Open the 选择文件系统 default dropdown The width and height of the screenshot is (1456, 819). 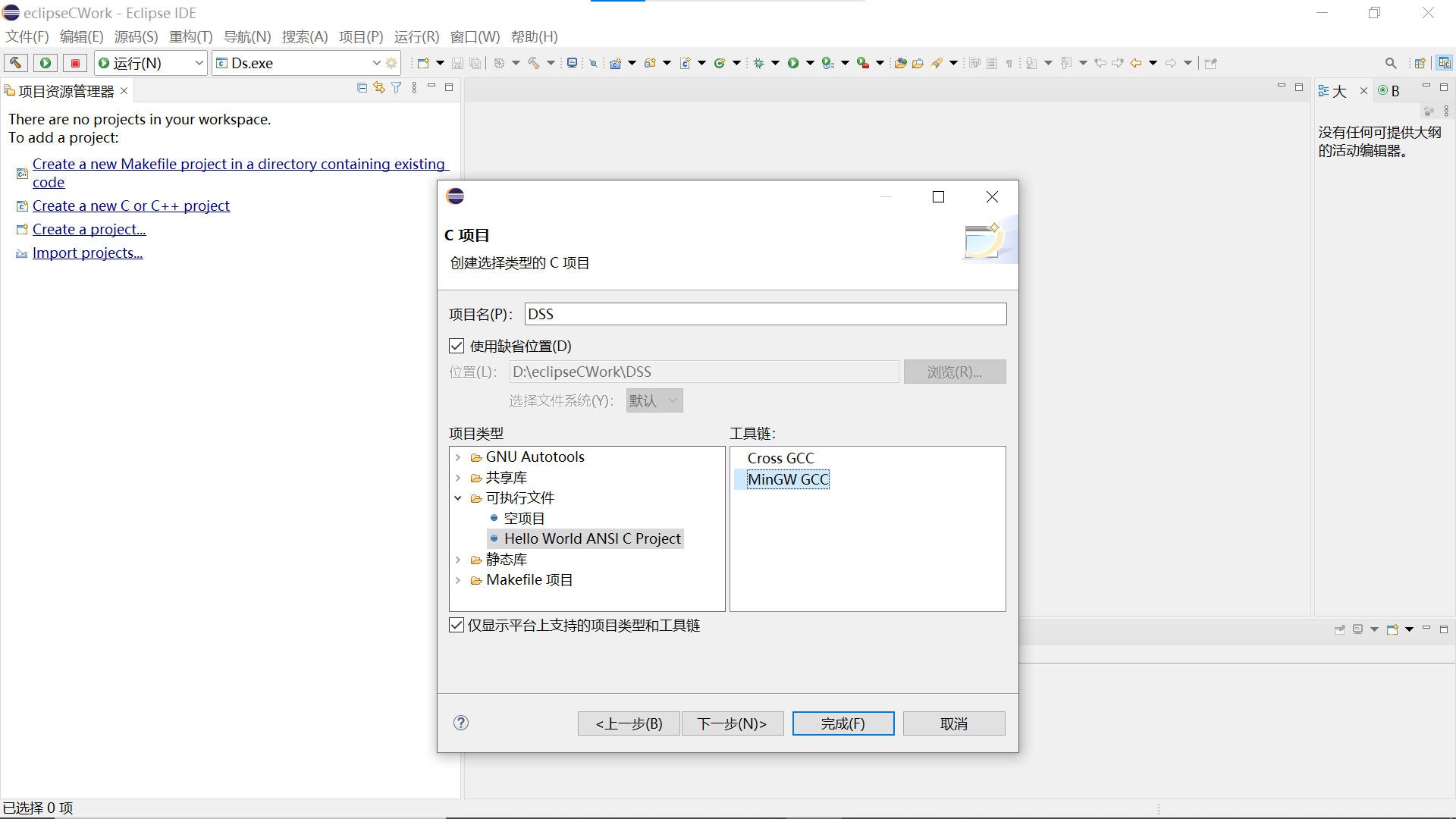(654, 400)
